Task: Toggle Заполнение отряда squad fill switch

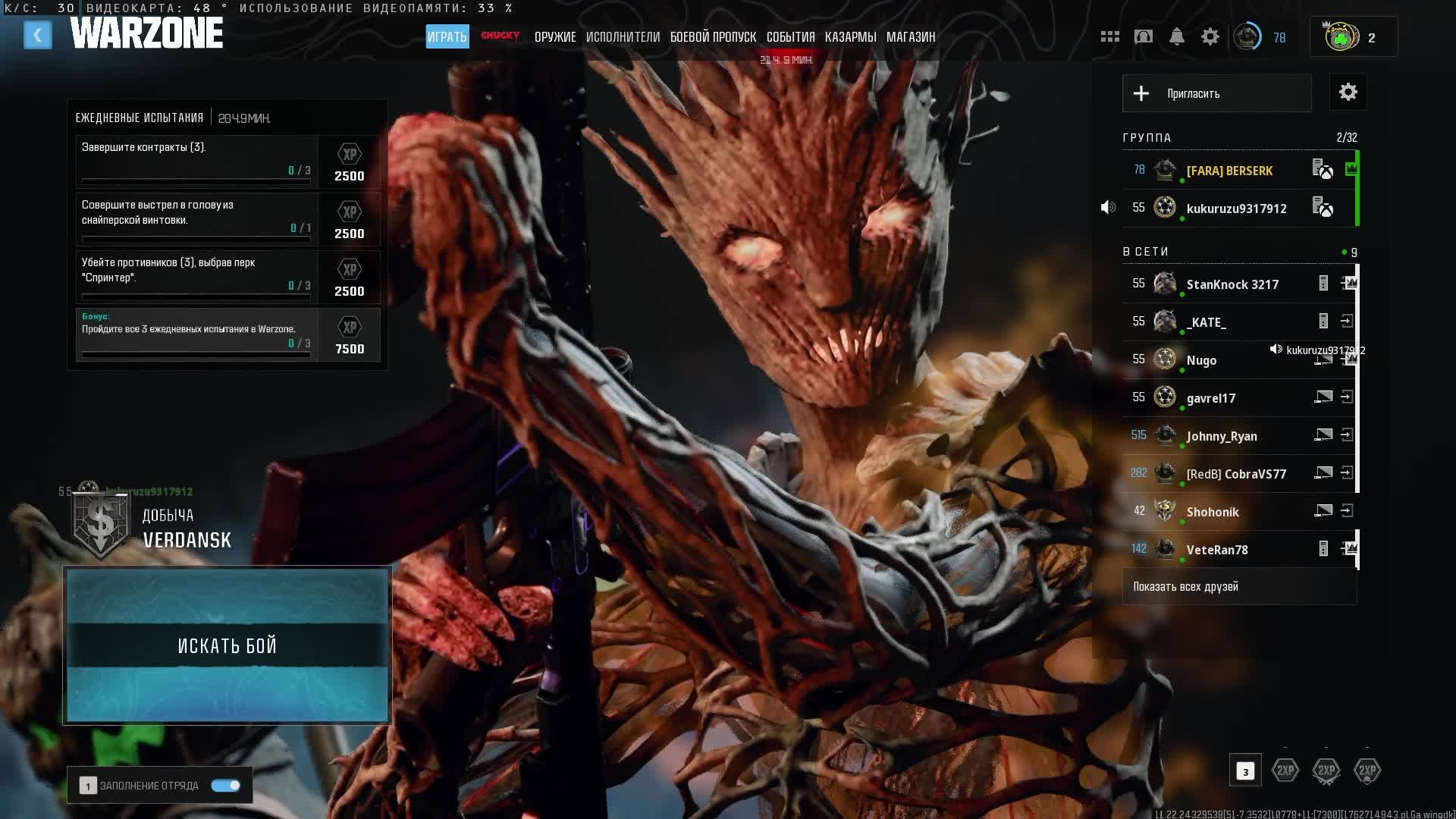Action: pos(225,786)
